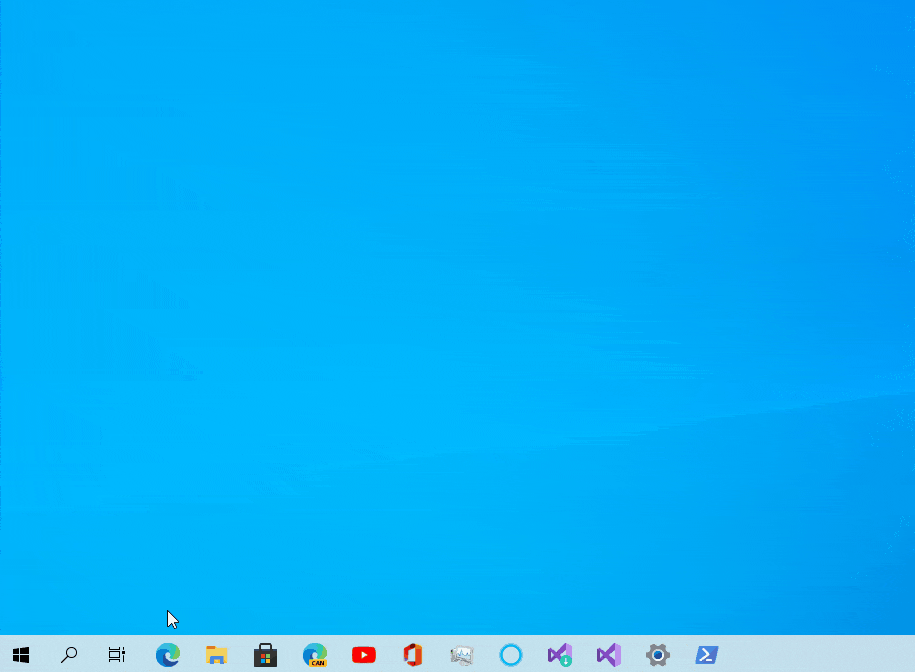The image size is (915, 672).
Task: Launch Edge Canary from taskbar
Action: point(315,655)
